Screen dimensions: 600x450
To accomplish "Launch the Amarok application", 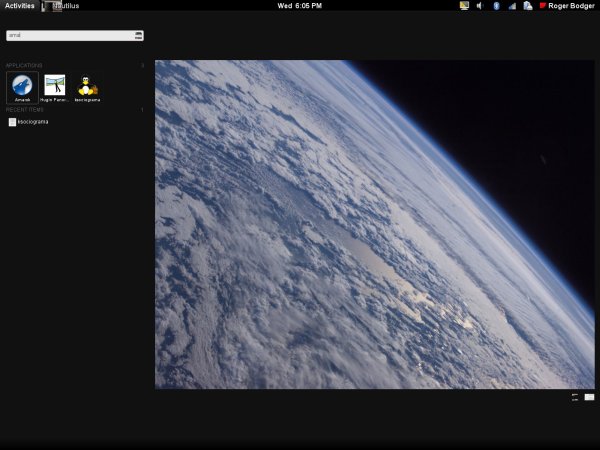I will click(x=22, y=87).
